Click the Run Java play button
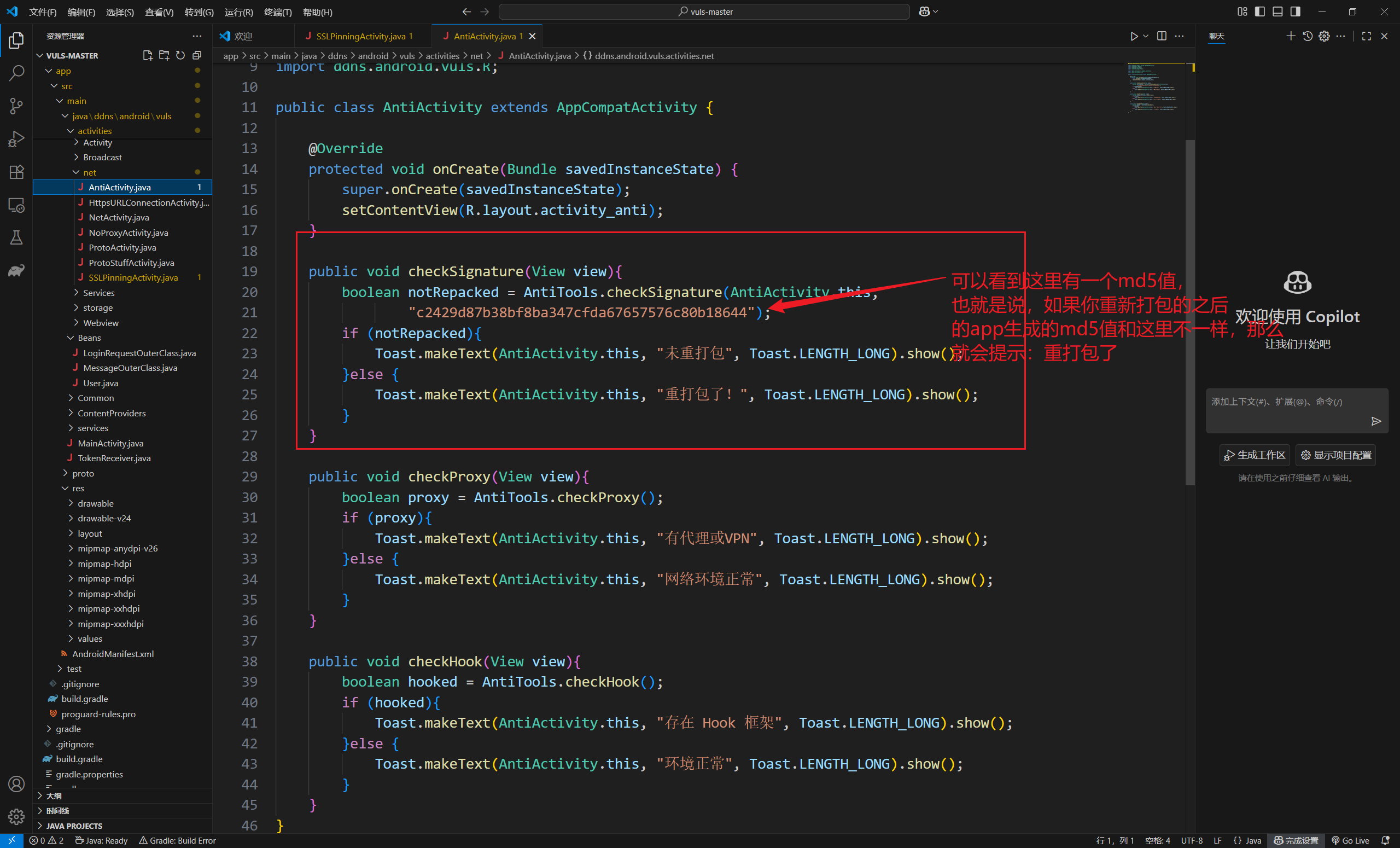This screenshot has height=848, width=1400. point(1134,36)
